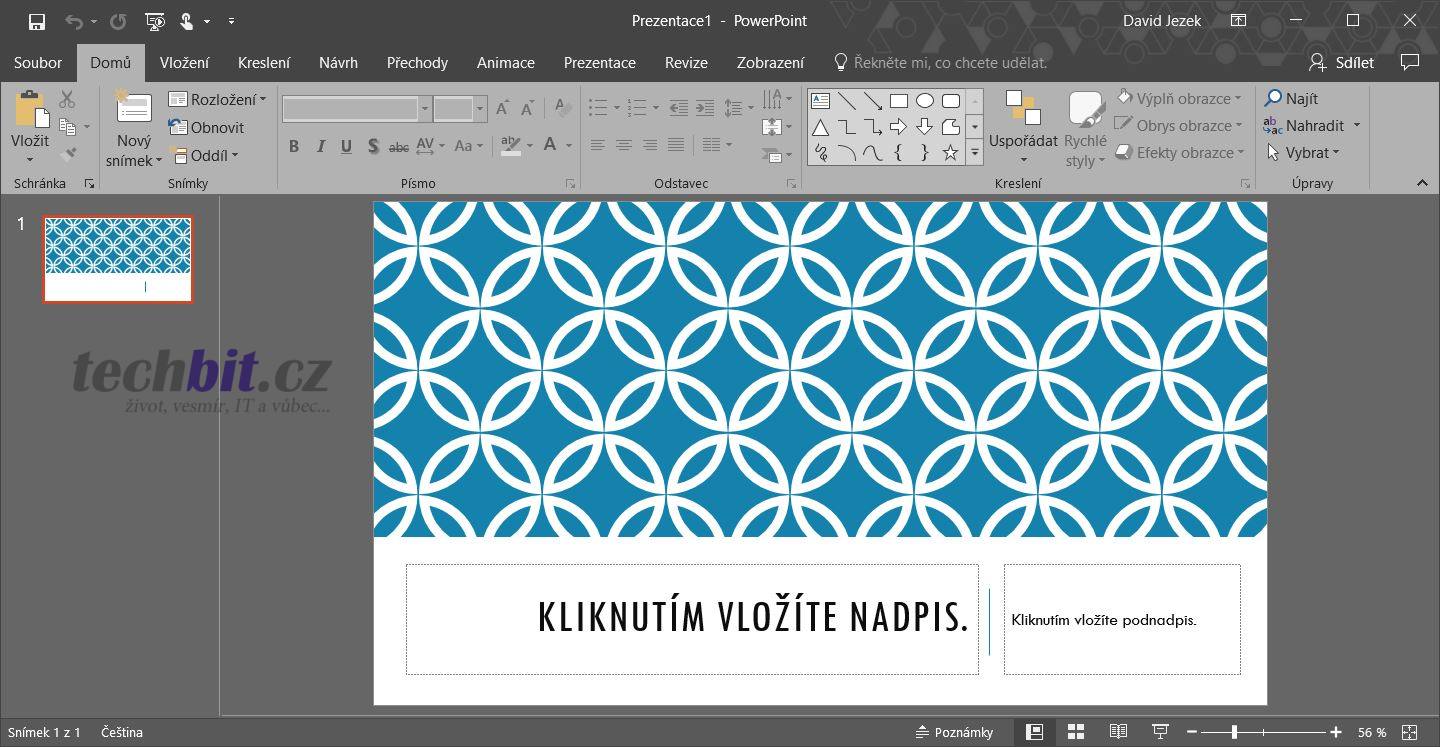Click the Save icon in quick access toolbar

(x=37, y=21)
